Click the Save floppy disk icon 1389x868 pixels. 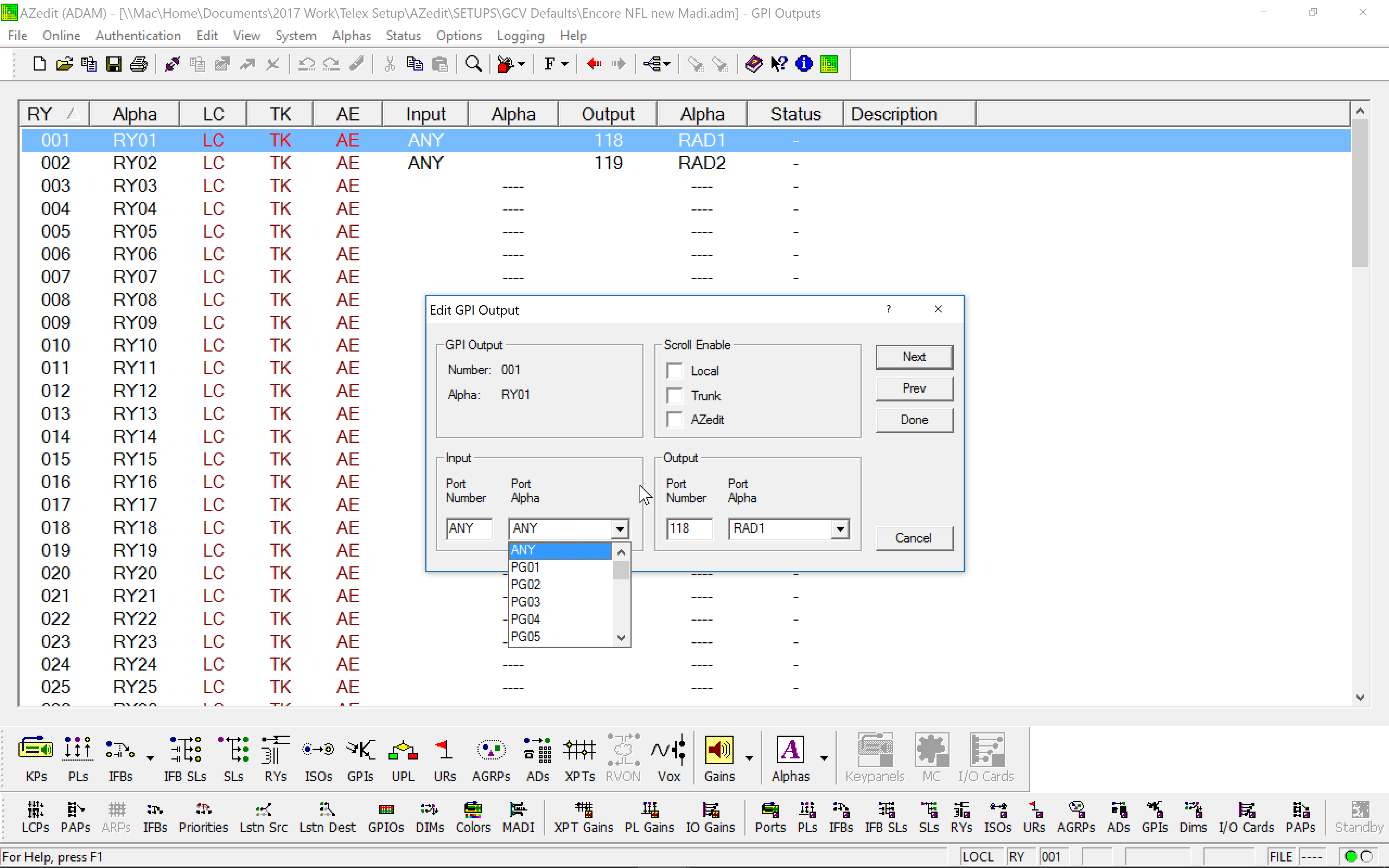[114, 64]
